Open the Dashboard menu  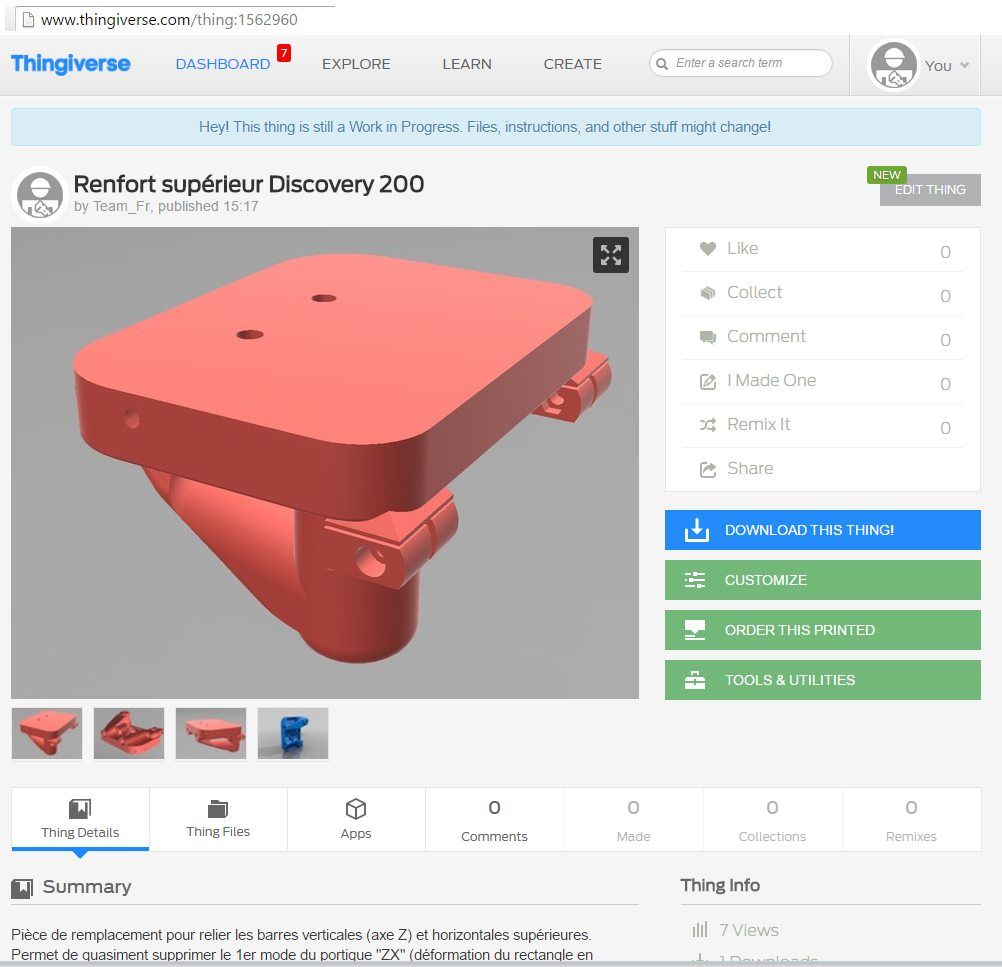[222, 64]
